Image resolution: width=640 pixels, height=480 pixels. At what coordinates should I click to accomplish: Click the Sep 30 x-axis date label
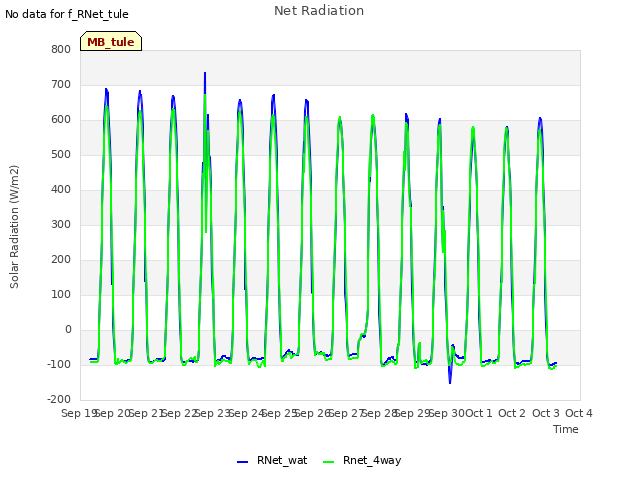pos(447,413)
